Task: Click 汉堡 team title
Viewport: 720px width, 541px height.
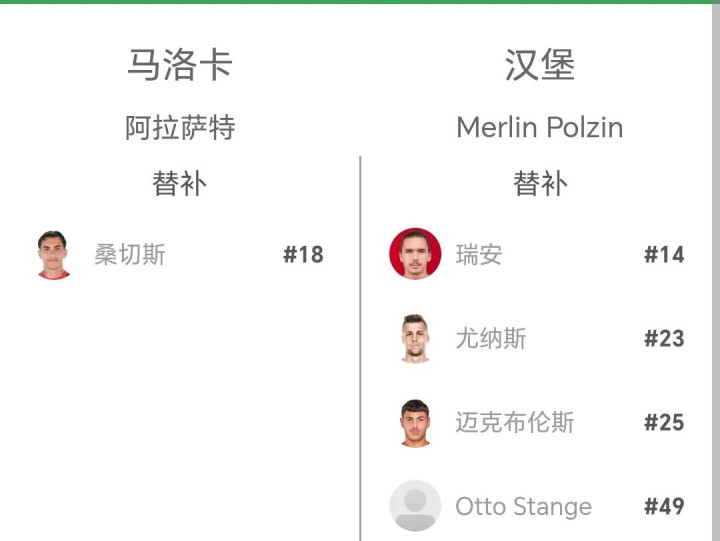Action: click(x=540, y=65)
